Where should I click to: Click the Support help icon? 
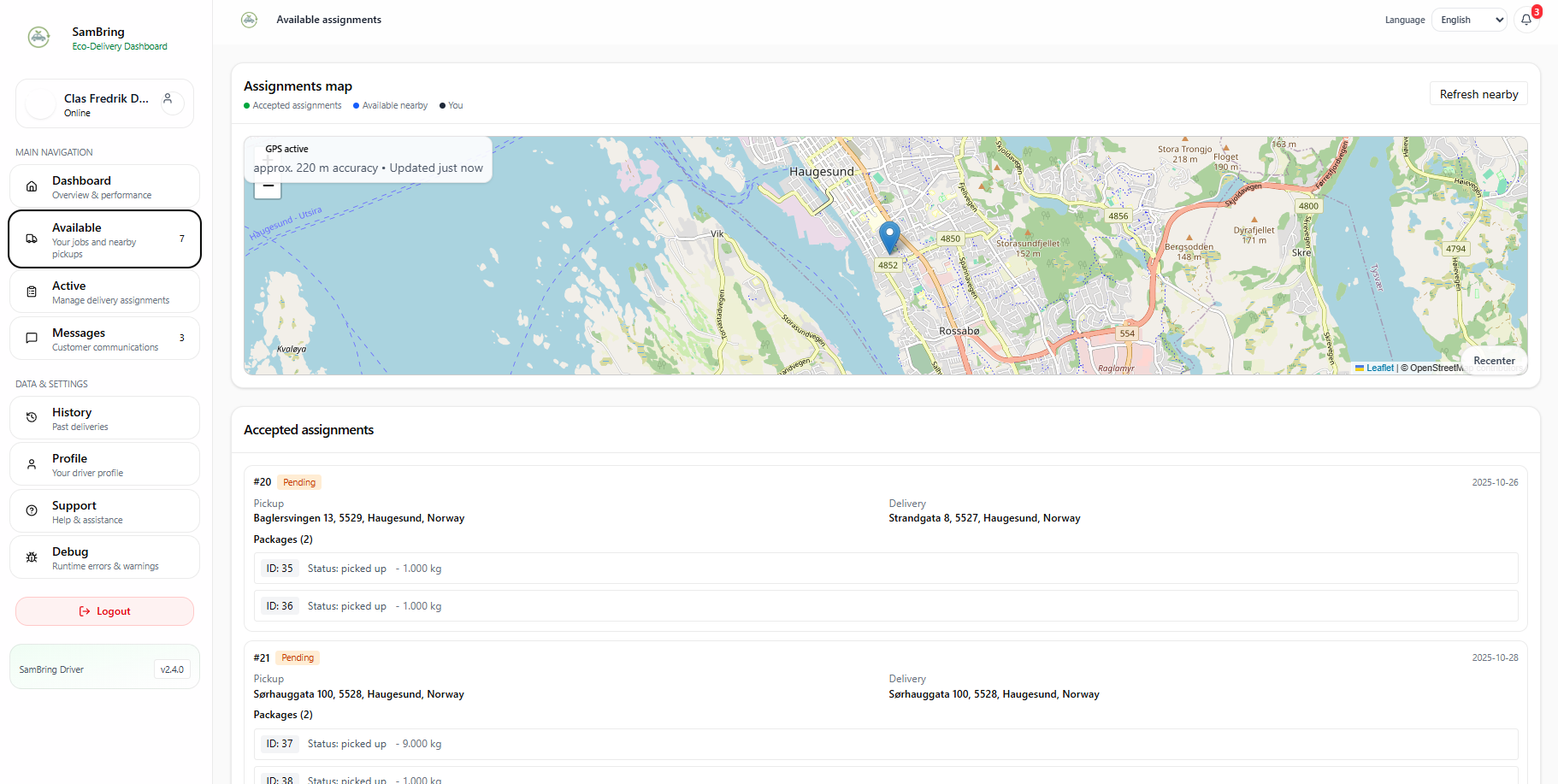(32, 510)
